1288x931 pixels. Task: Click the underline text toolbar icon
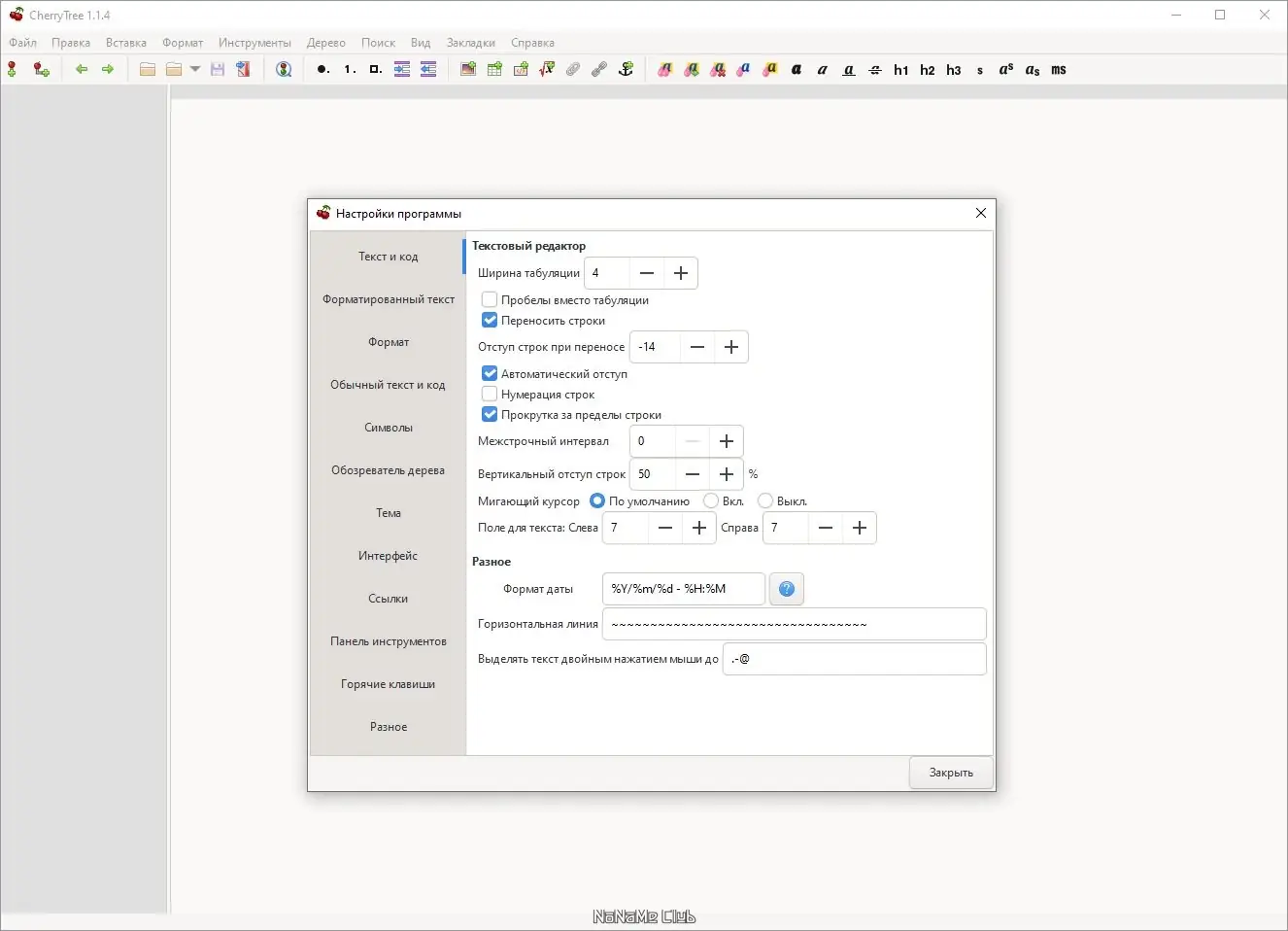pyautogui.click(x=849, y=69)
